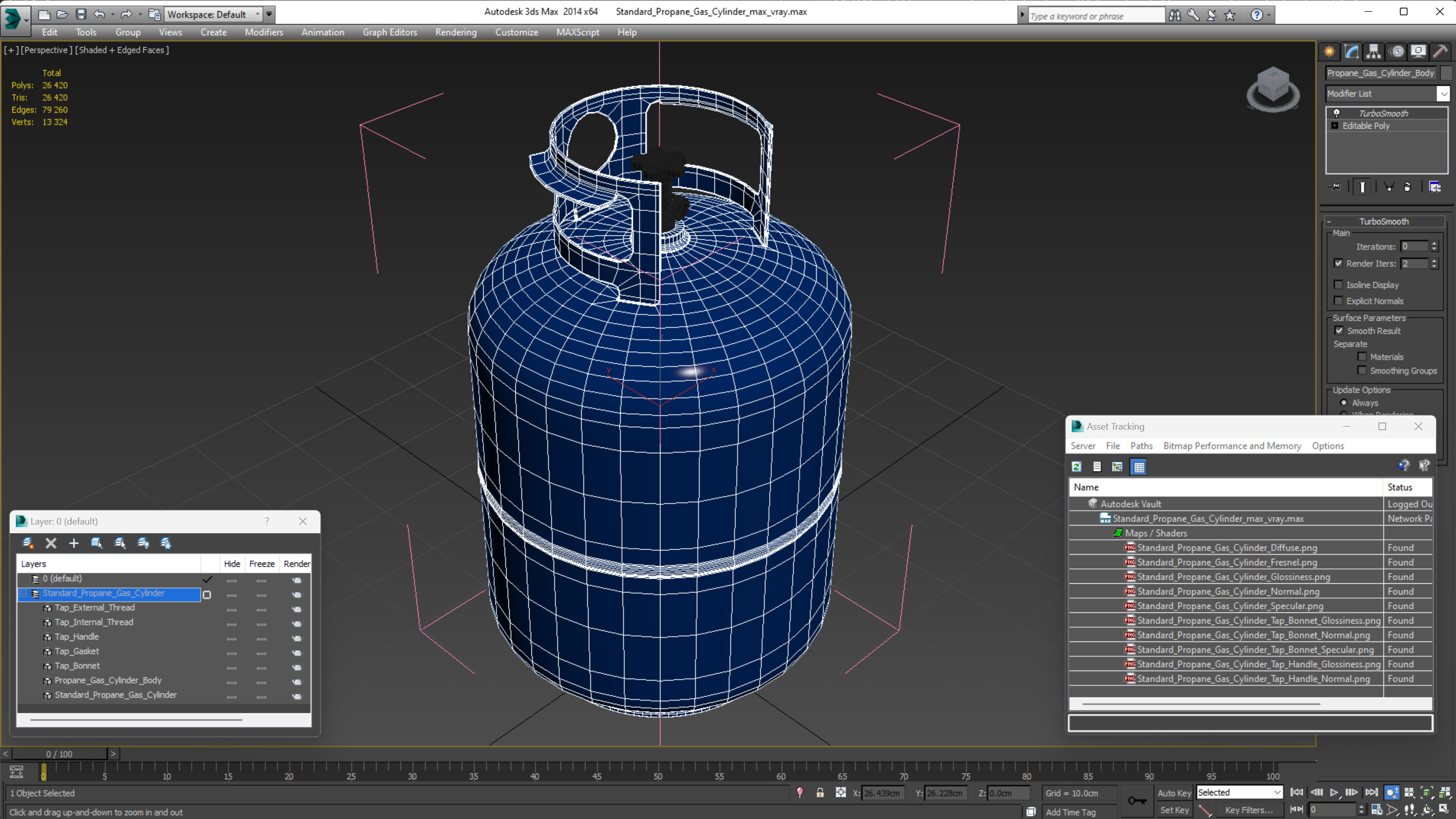
Task: Click the Play Animation button
Action: (1334, 792)
